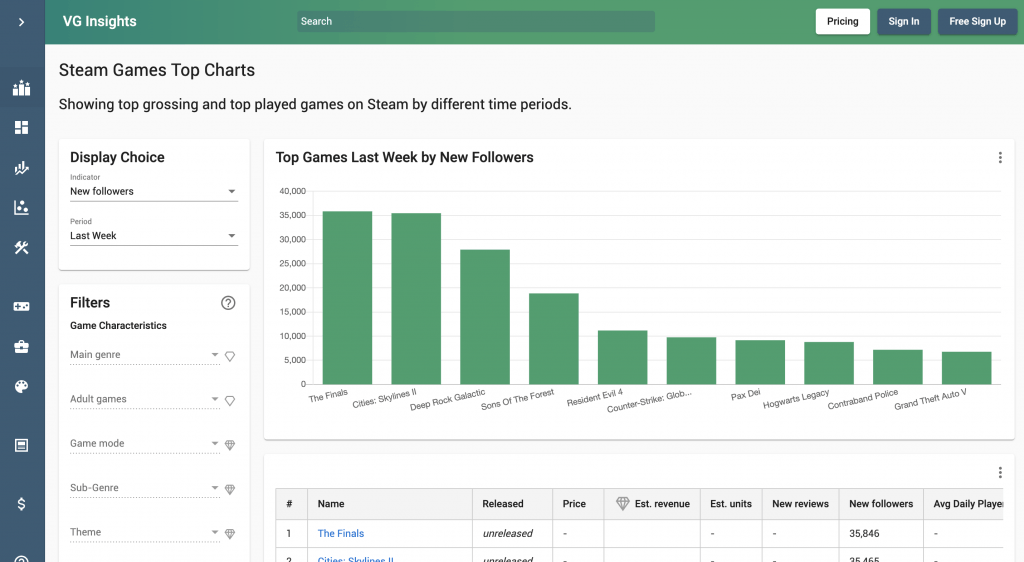
Task: Click The Finals bar in chart
Action: (347, 298)
